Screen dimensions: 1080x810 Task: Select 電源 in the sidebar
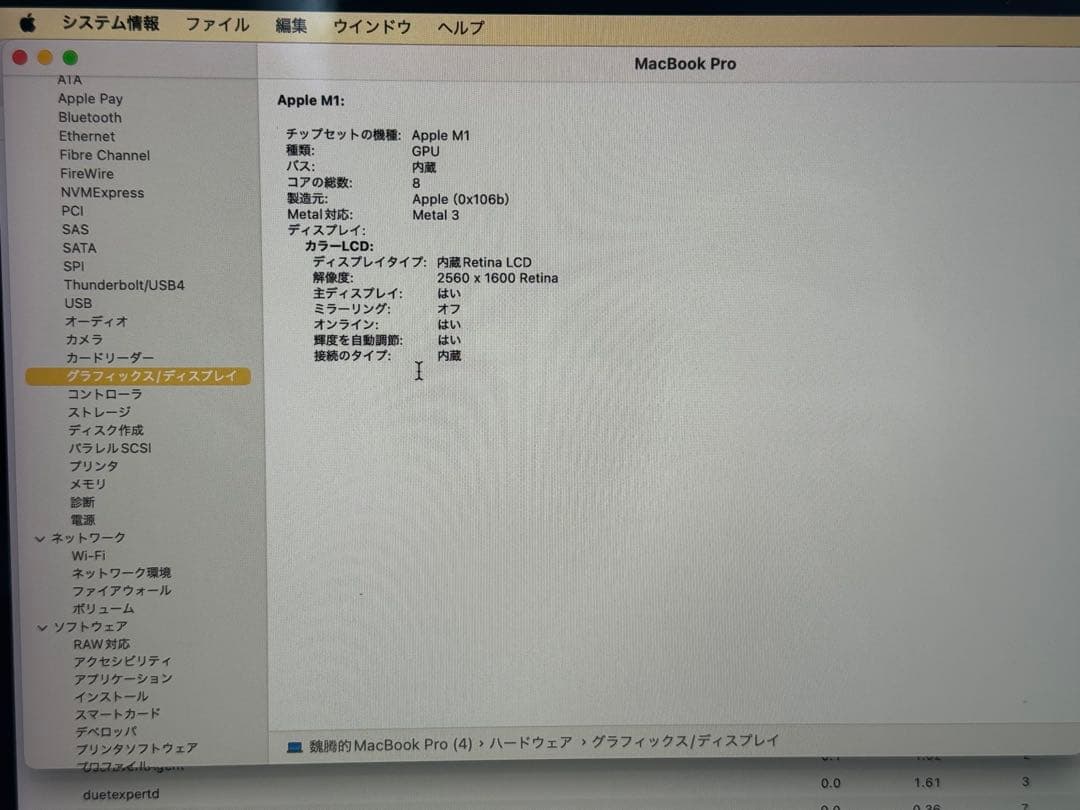pyautogui.click(x=83, y=519)
